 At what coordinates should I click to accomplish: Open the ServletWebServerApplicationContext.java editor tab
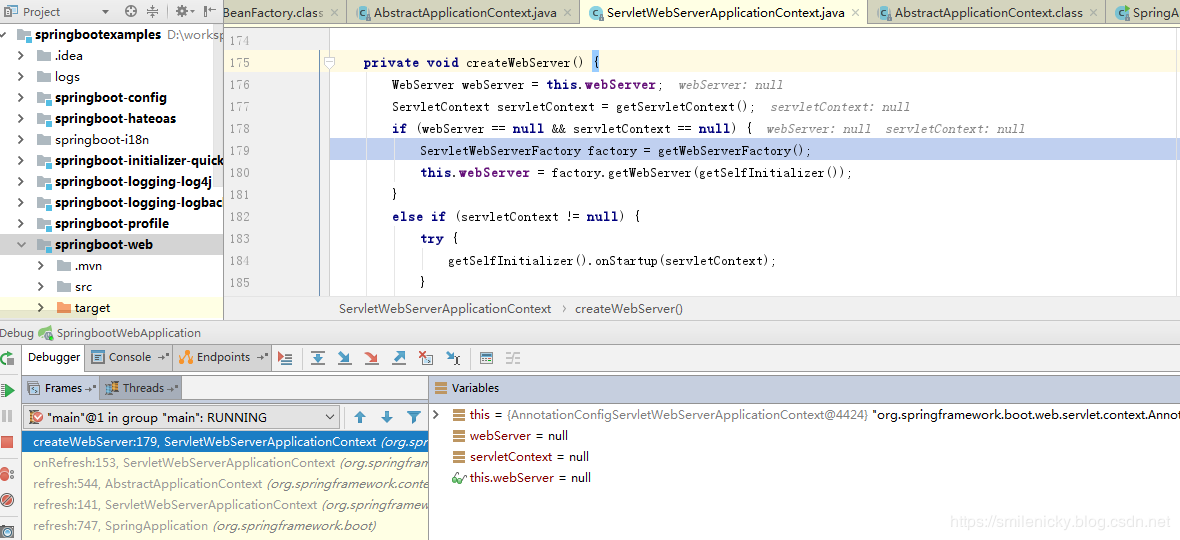point(725,13)
